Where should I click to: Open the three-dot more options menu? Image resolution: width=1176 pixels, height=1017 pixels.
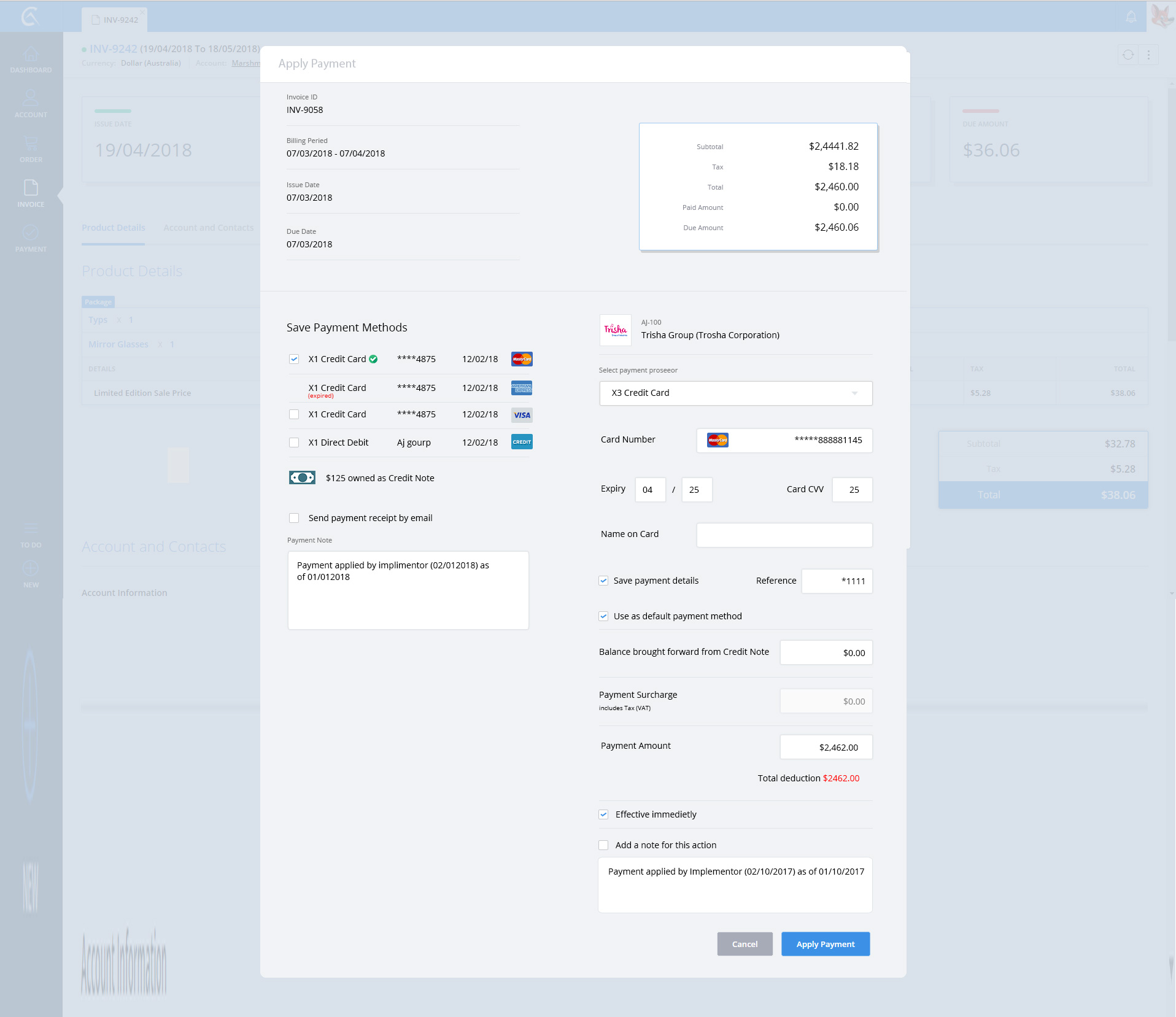1148,55
